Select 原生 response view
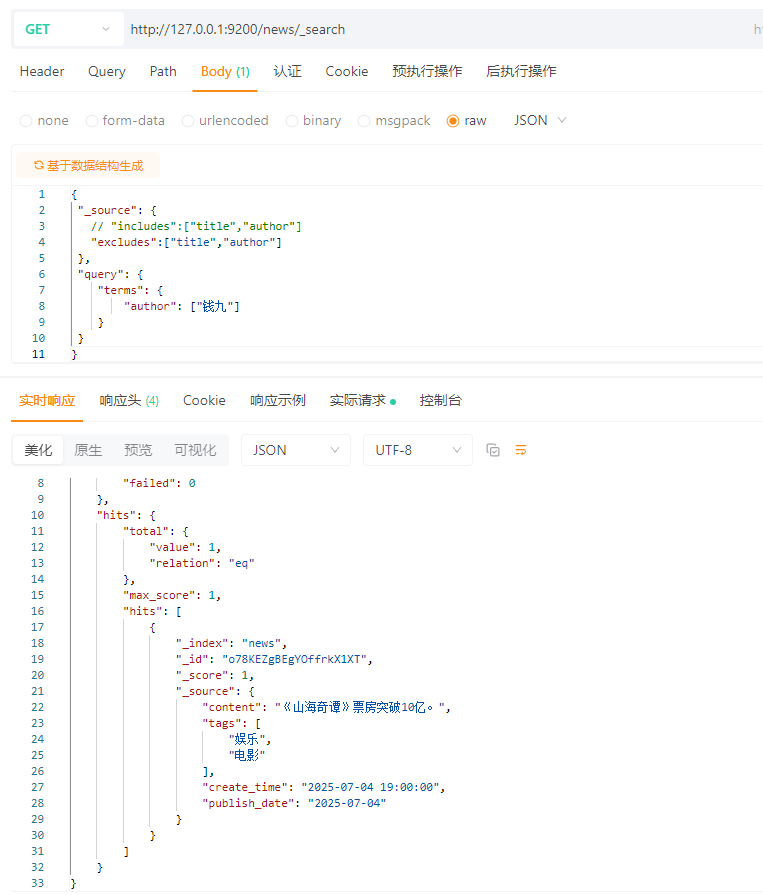This screenshot has width=763, height=895. [88, 450]
